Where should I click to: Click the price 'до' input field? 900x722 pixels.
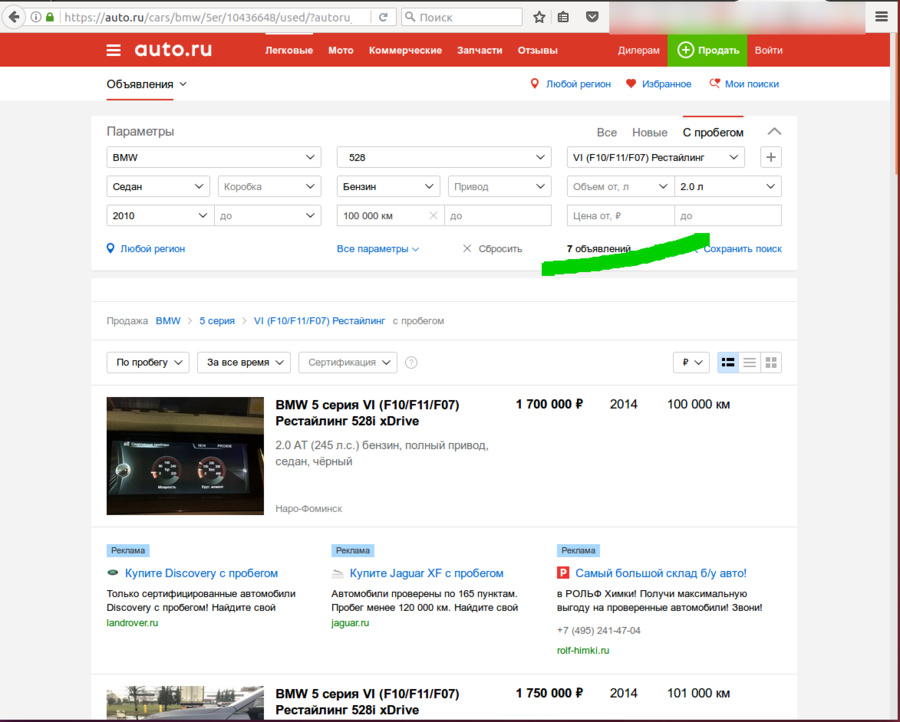point(728,216)
